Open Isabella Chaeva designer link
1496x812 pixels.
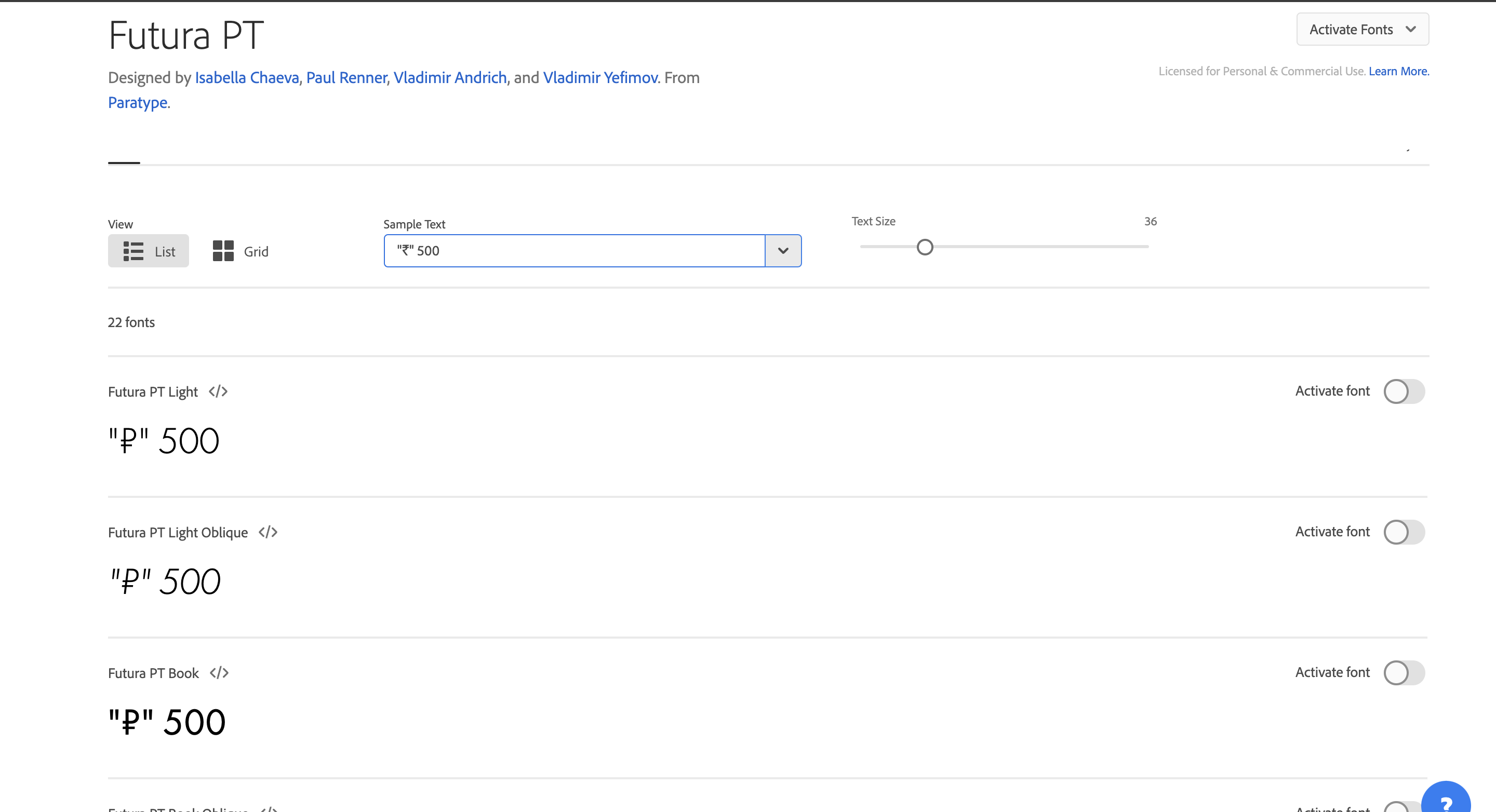247,78
